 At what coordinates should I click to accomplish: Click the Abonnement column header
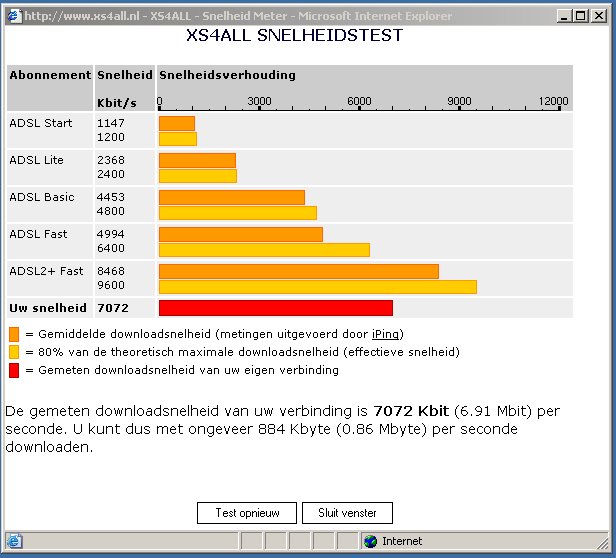[50, 75]
